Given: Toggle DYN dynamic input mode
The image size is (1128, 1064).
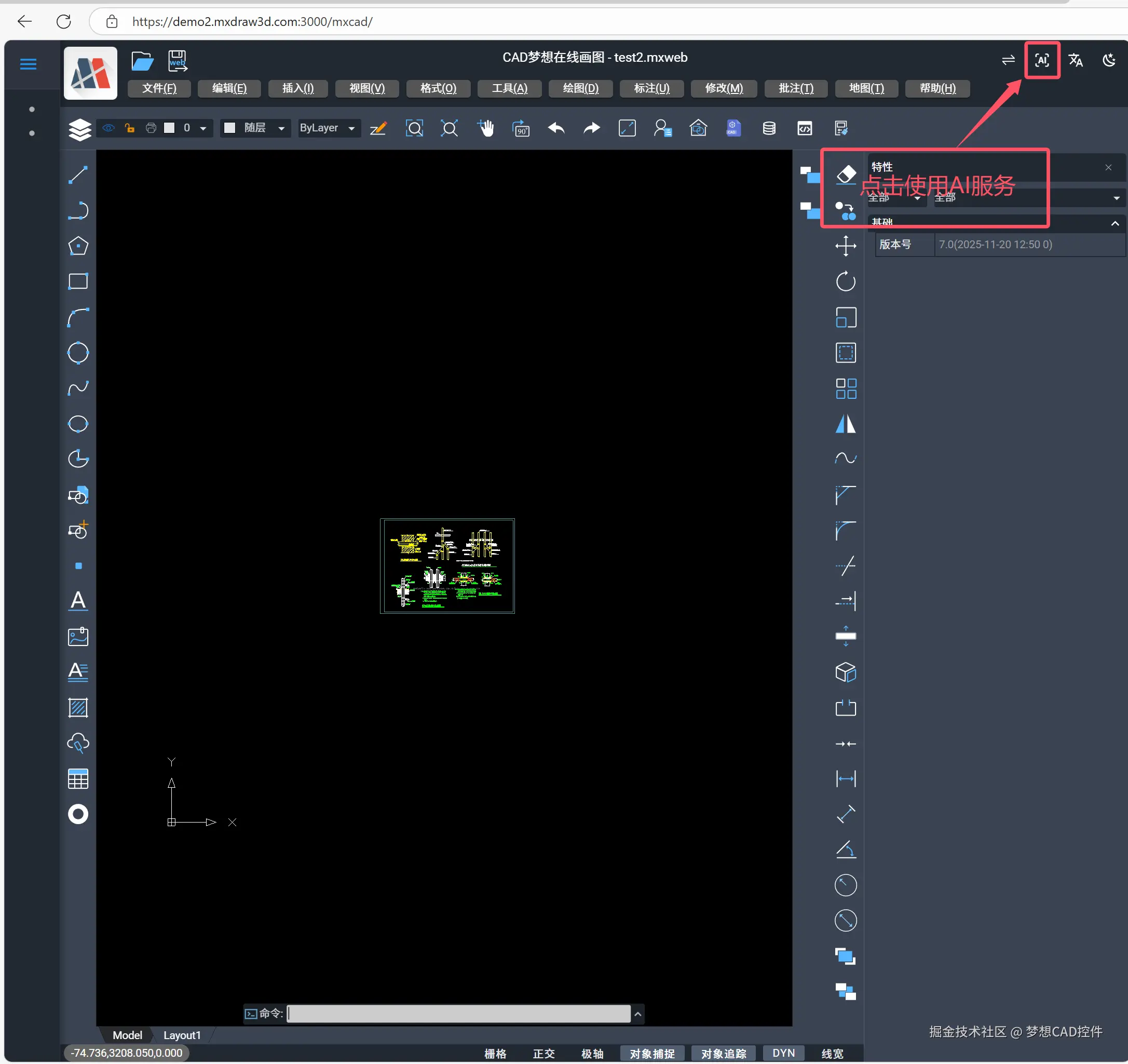Looking at the screenshot, I should pos(783,1053).
